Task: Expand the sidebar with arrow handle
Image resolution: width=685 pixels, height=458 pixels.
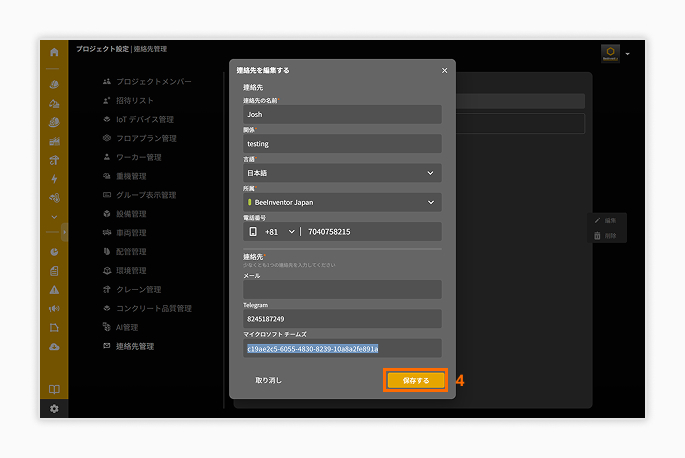Action: [x=64, y=232]
